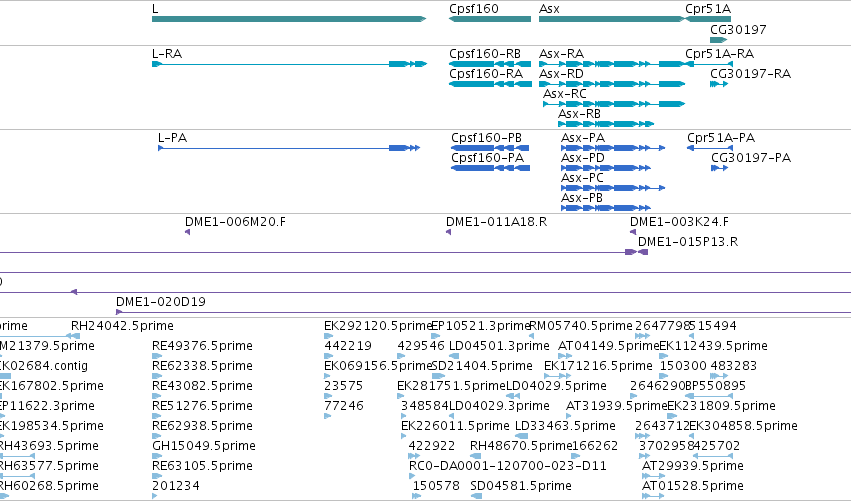Click the Asx-RC transcript
The height and width of the screenshot is (501, 851).
tap(614, 104)
